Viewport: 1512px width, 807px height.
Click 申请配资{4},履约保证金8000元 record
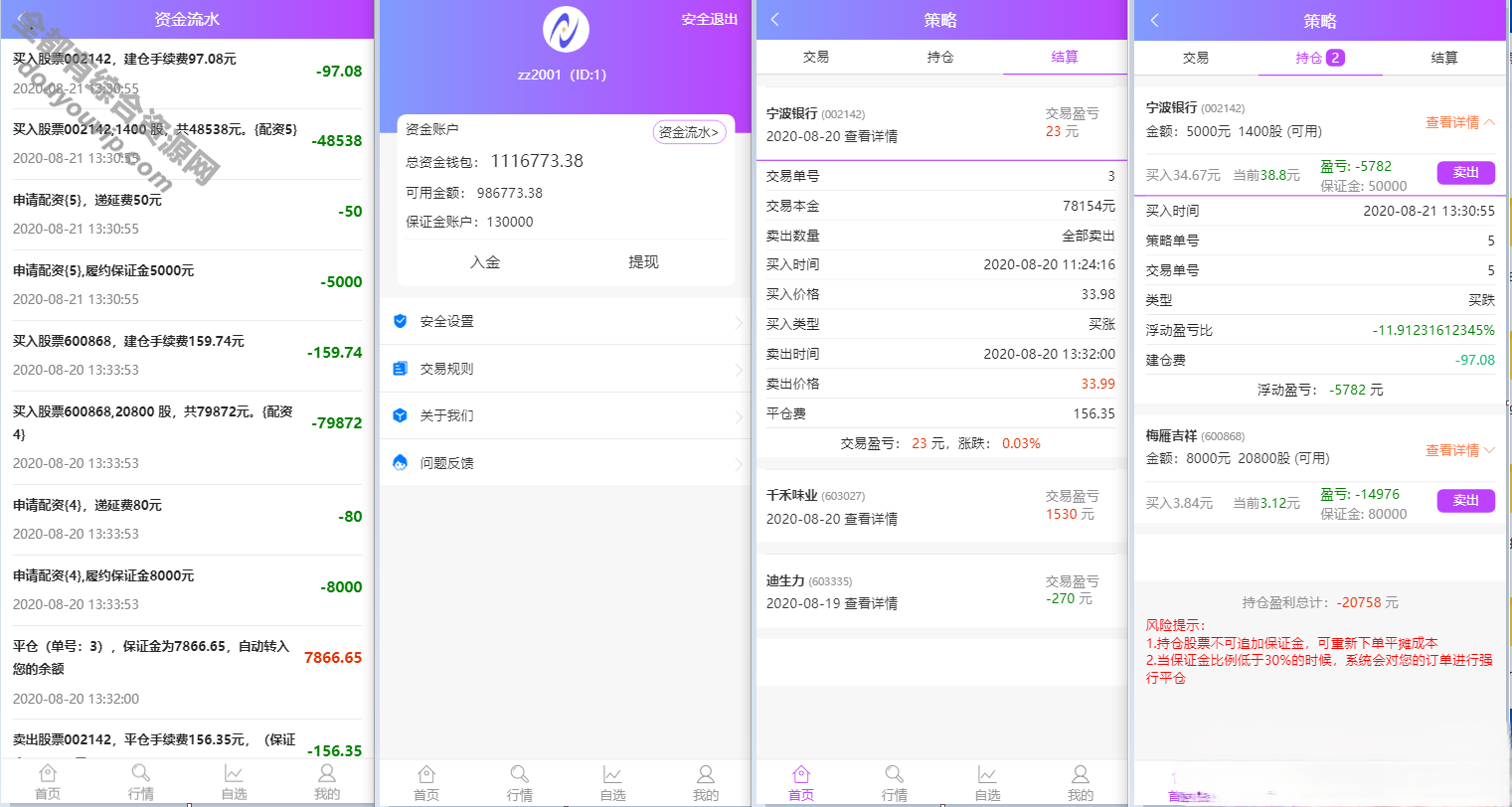pos(187,590)
